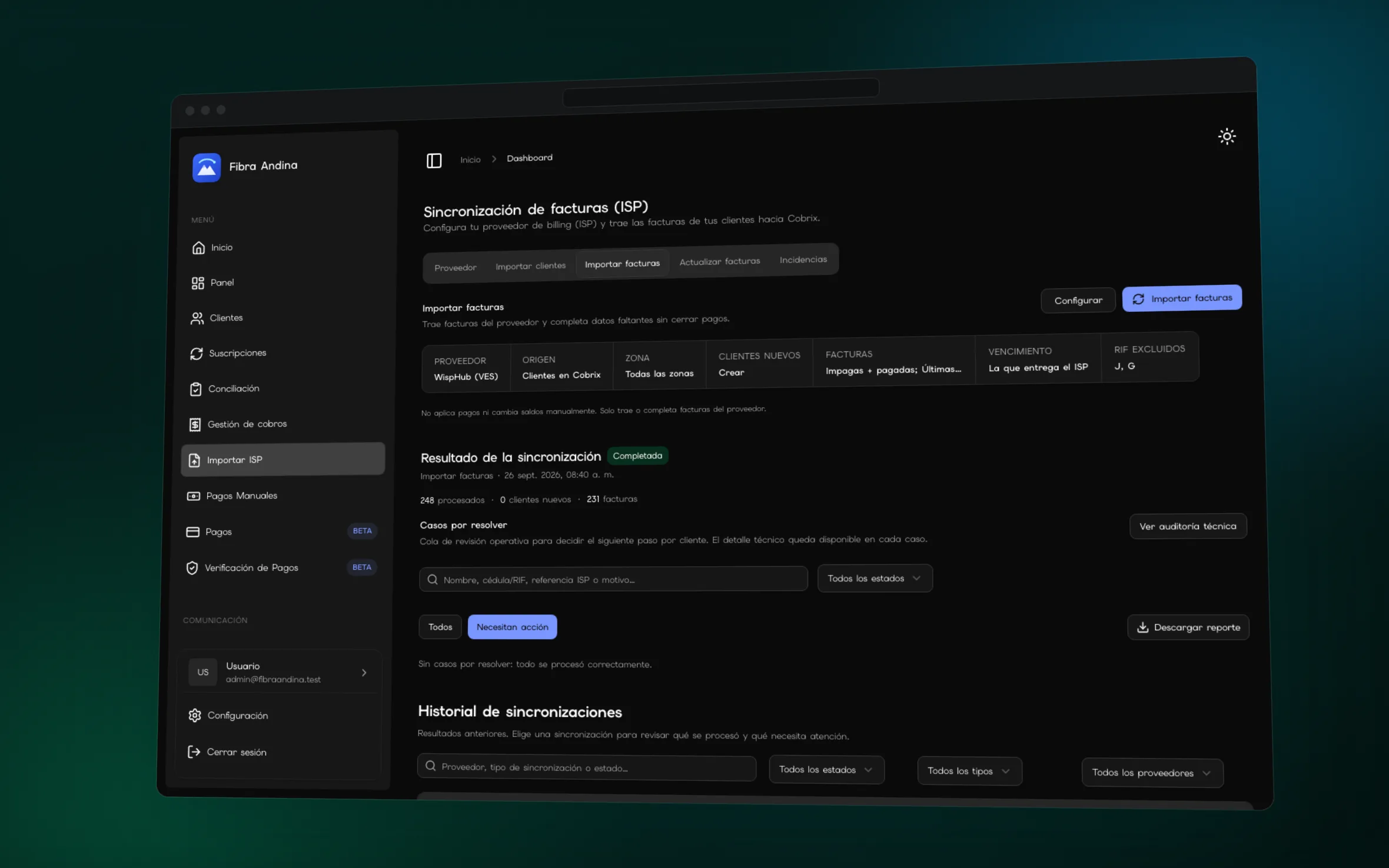Viewport: 1389px width, 868px height.
Task: Open Configuración gear icon
Action: tap(195, 715)
